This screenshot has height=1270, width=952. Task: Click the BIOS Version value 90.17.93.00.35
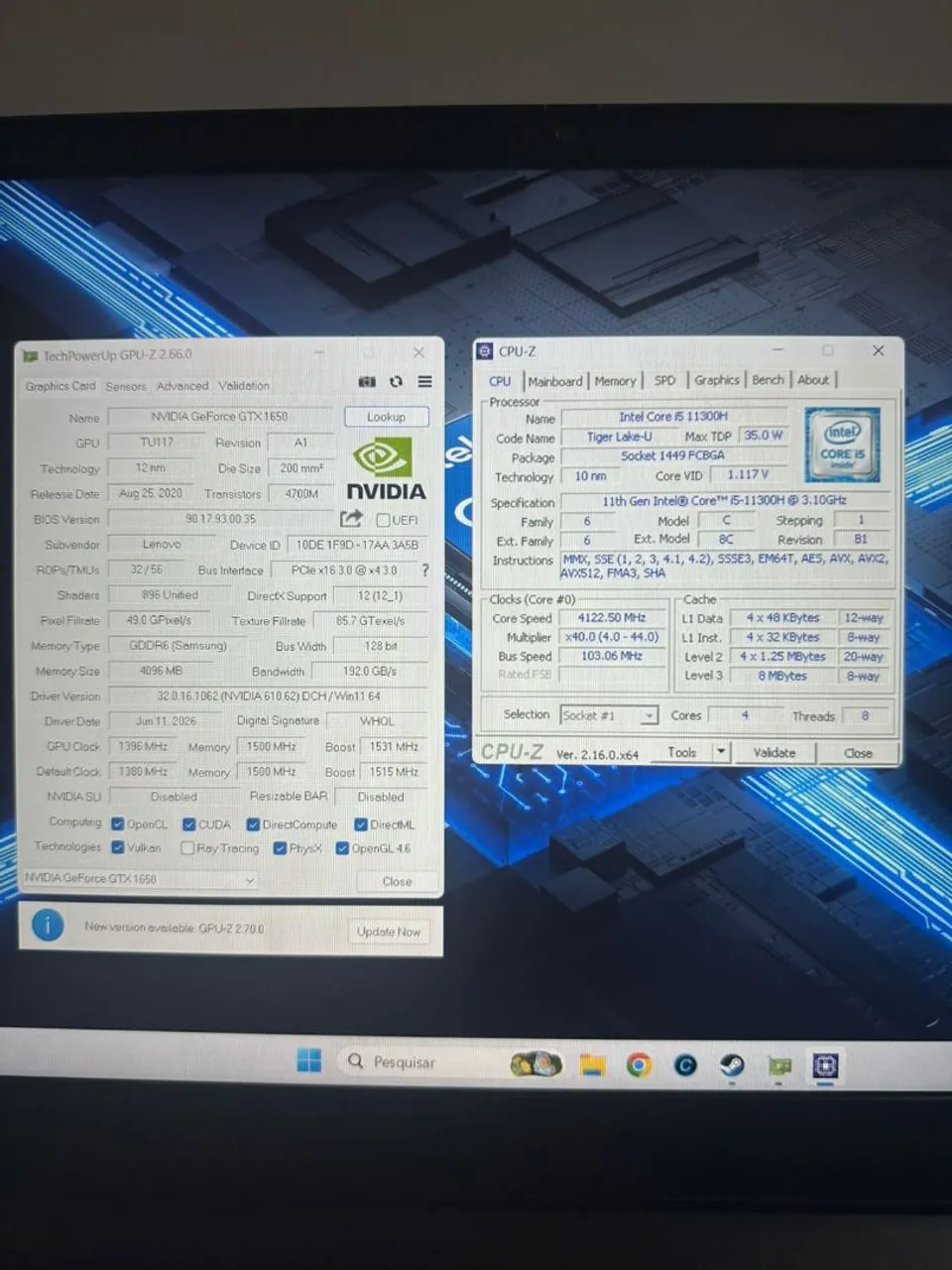point(220,519)
